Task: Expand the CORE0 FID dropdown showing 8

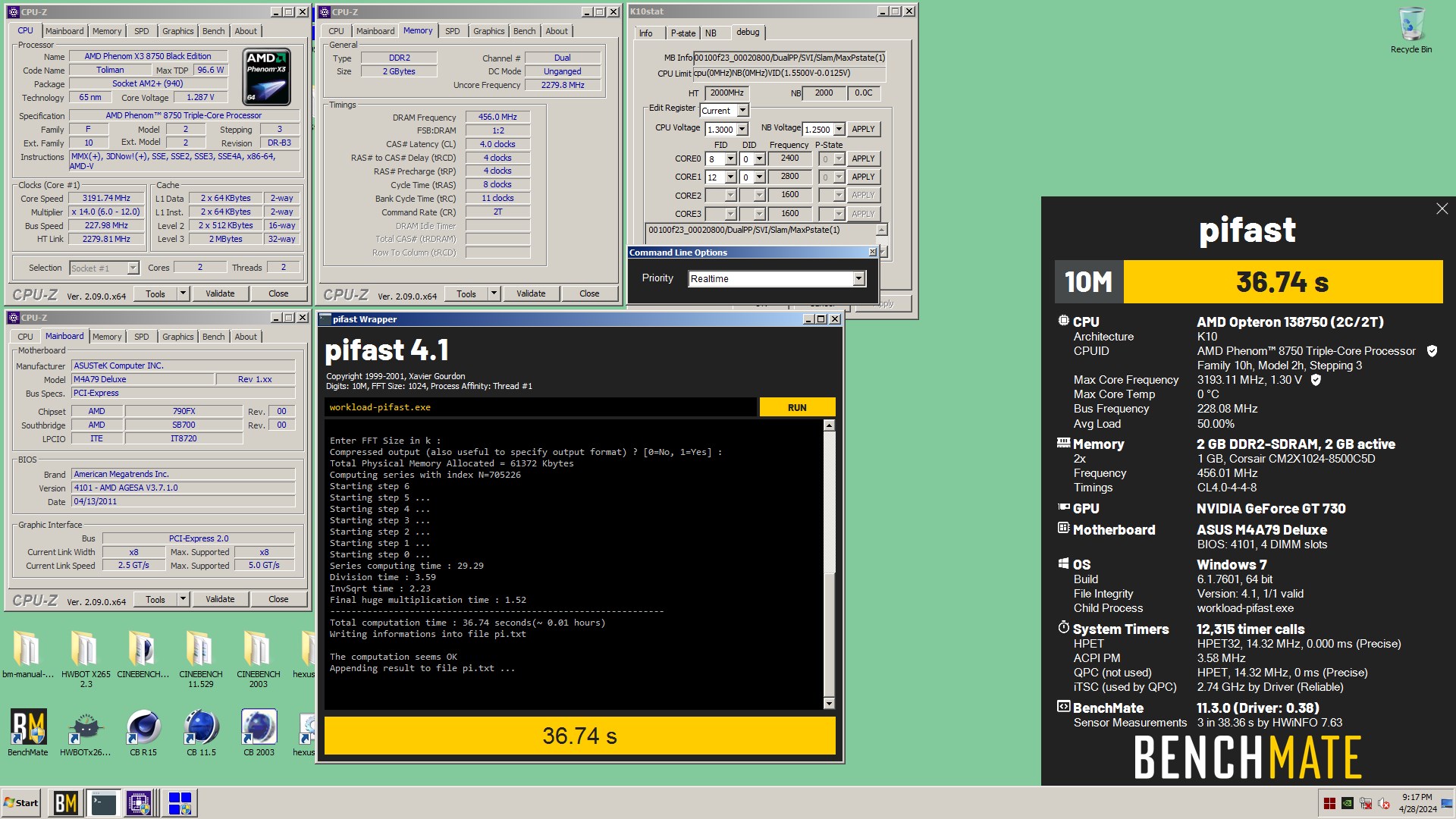Action: pyautogui.click(x=730, y=159)
